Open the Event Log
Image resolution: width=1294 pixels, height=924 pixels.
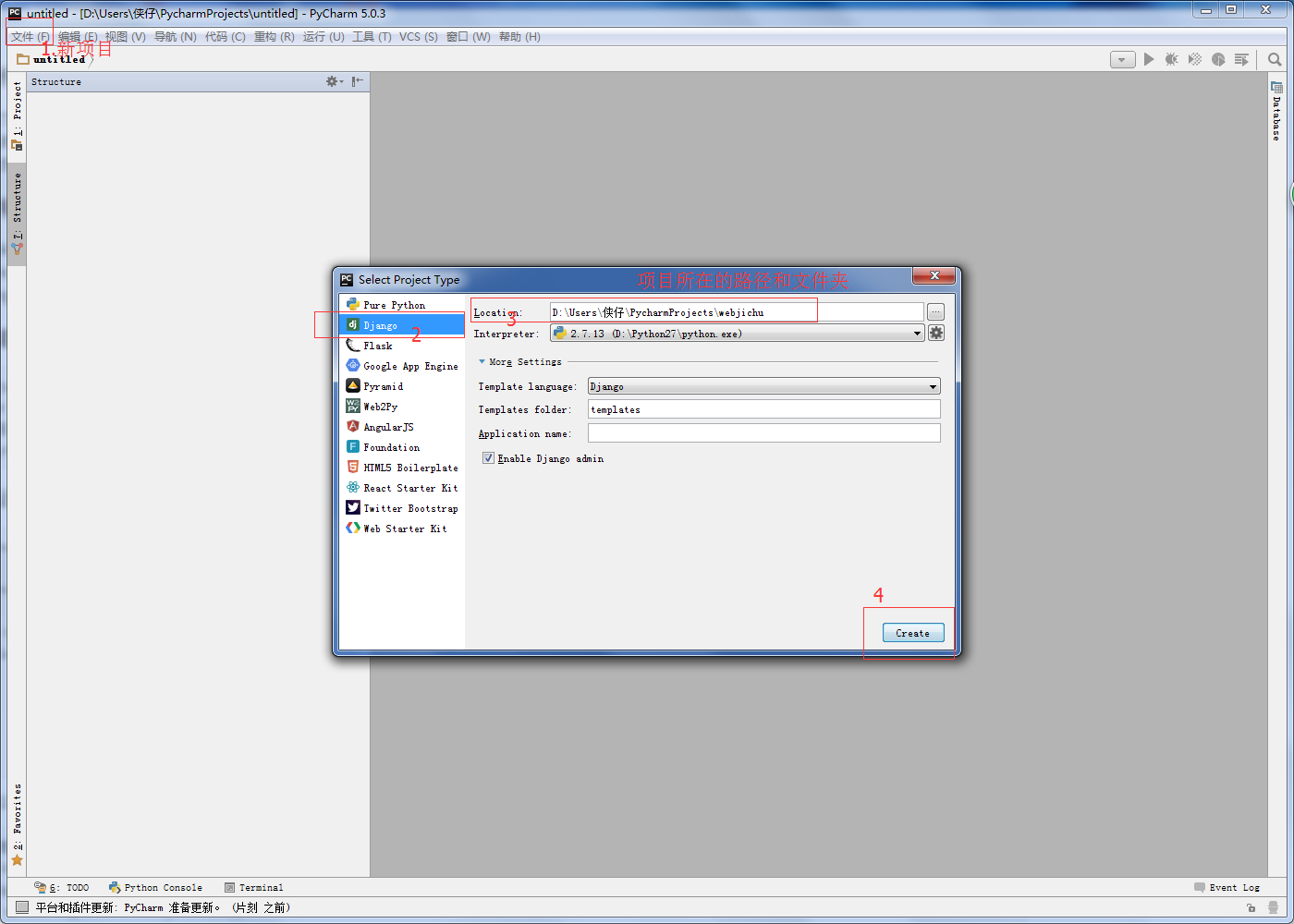tap(1227, 887)
